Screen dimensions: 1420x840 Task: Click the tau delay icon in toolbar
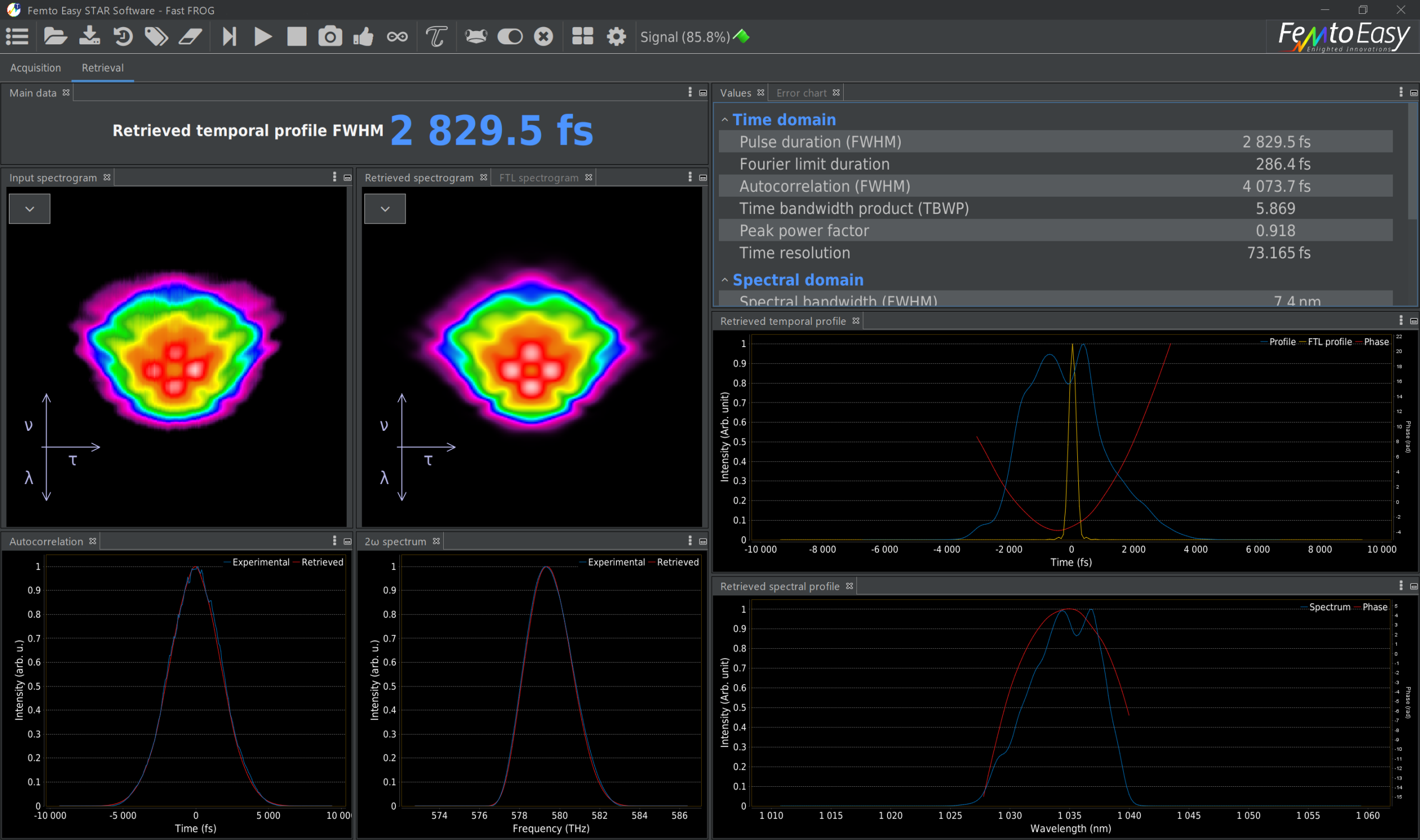[x=436, y=37]
